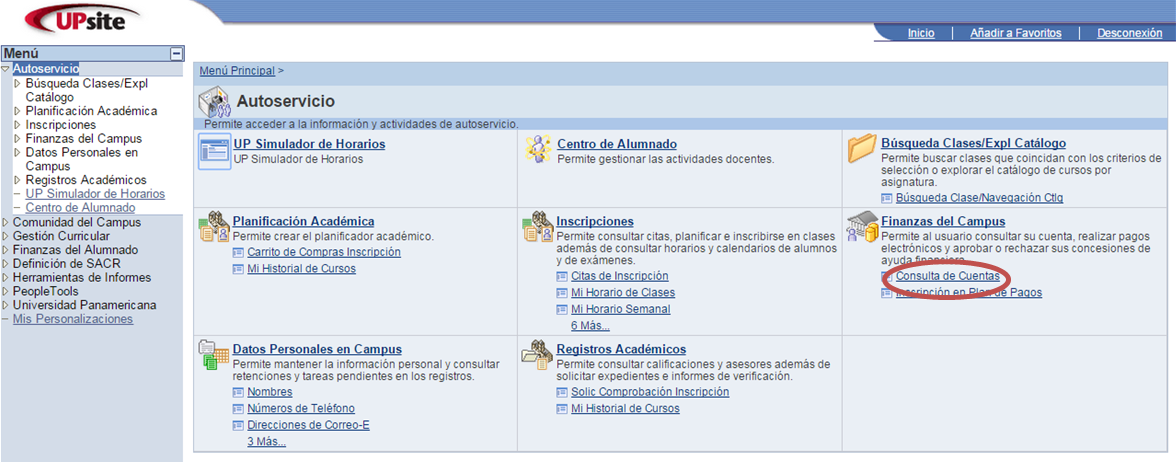This screenshot has width=1176, height=462.
Task: Open Mis Personalizaciones in sidebar
Action: (x=73, y=319)
